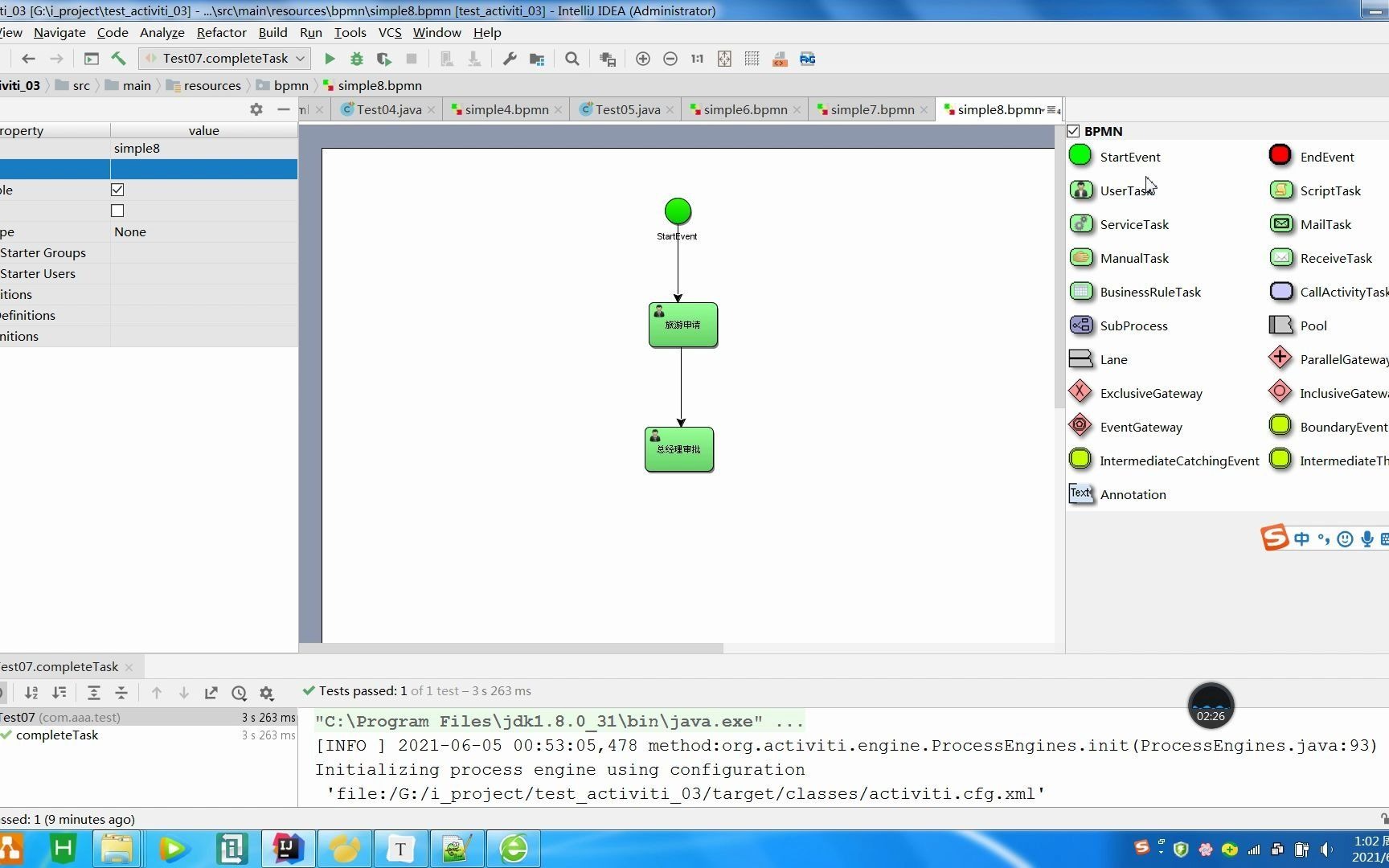Select the SubProcess palette element

1119,325
